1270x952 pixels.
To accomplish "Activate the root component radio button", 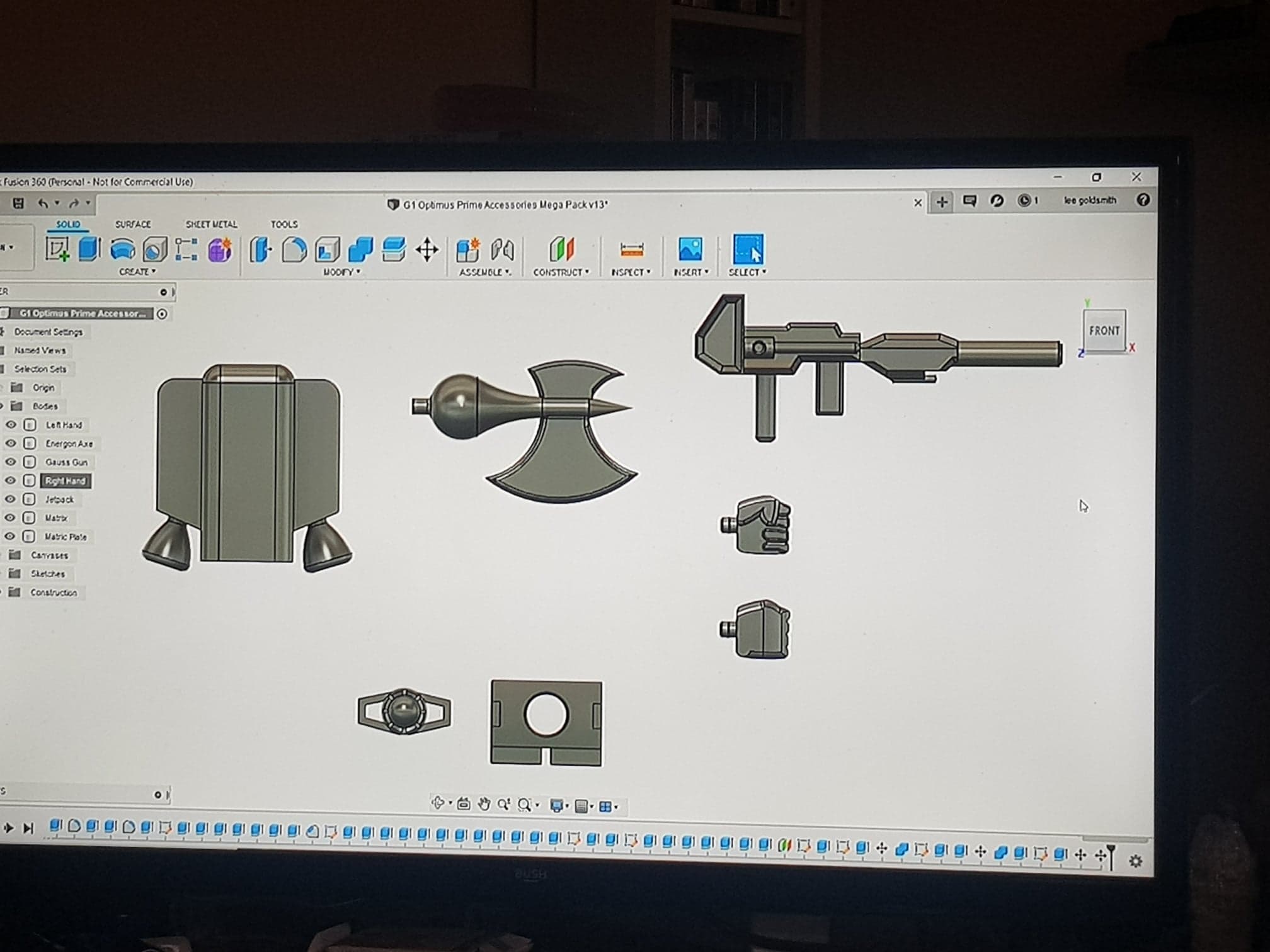I will [163, 314].
